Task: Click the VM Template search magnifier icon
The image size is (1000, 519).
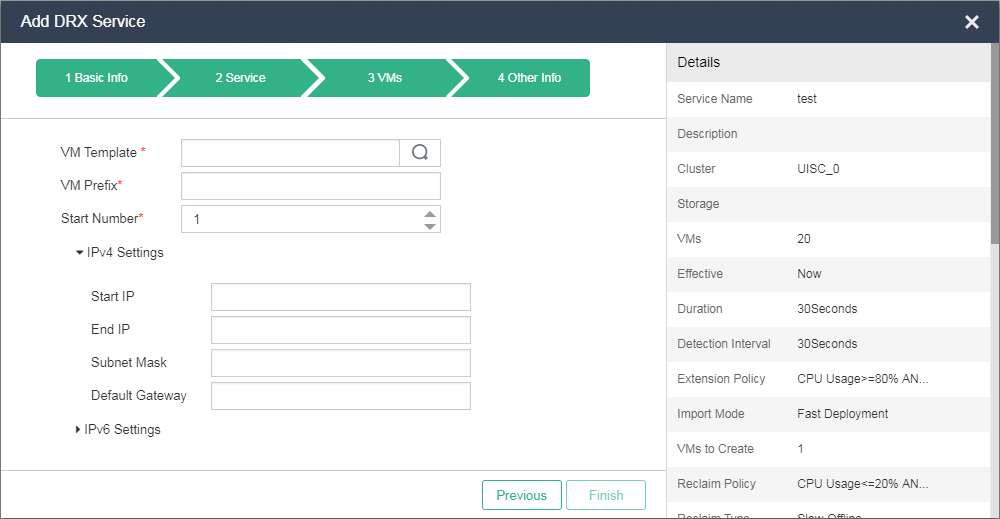Action: click(420, 153)
